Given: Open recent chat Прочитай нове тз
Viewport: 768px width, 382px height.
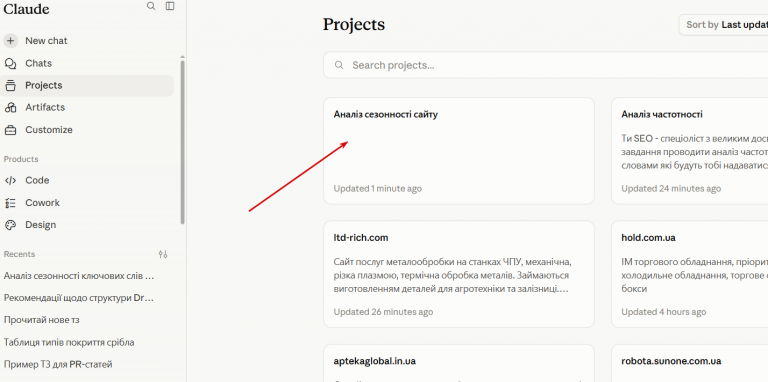Looking at the screenshot, I should tap(42, 320).
